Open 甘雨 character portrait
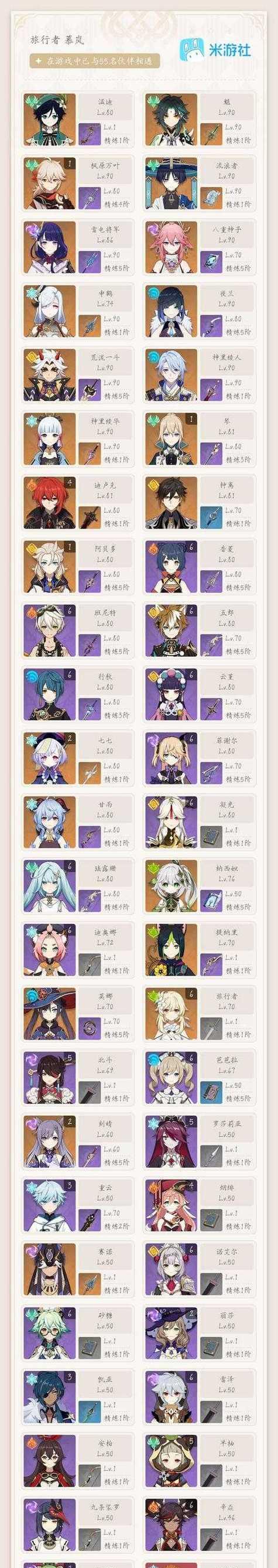The width and height of the screenshot is (278, 1568). pos(50,822)
